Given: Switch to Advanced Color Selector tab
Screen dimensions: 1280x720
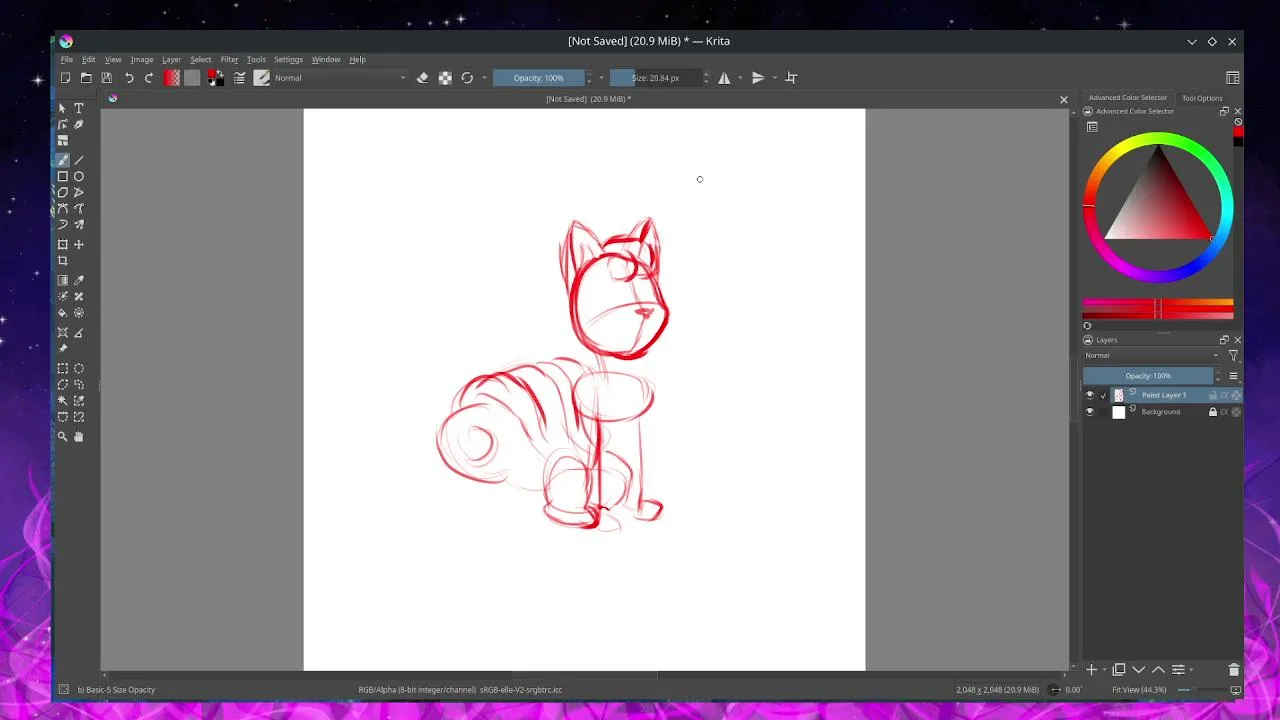Looking at the screenshot, I should (x=1128, y=98).
